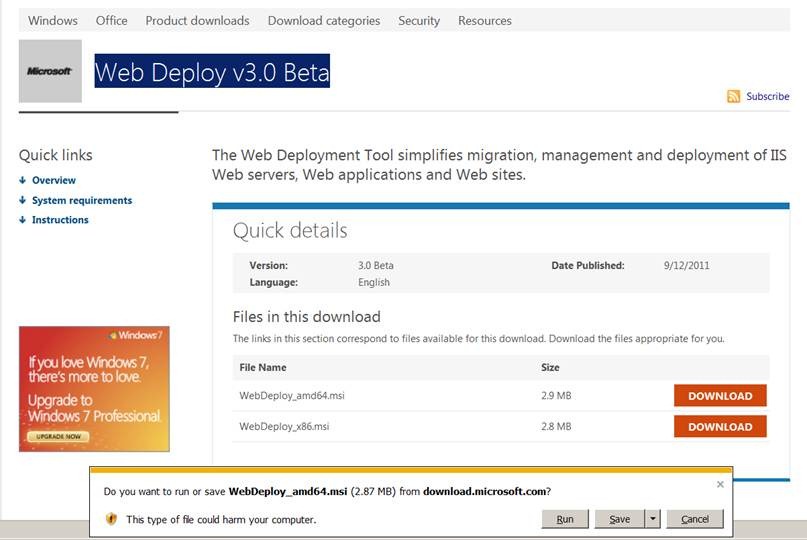
Task: Click the WebDeploy_amd64.msi file name
Action: click(x=292, y=395)
